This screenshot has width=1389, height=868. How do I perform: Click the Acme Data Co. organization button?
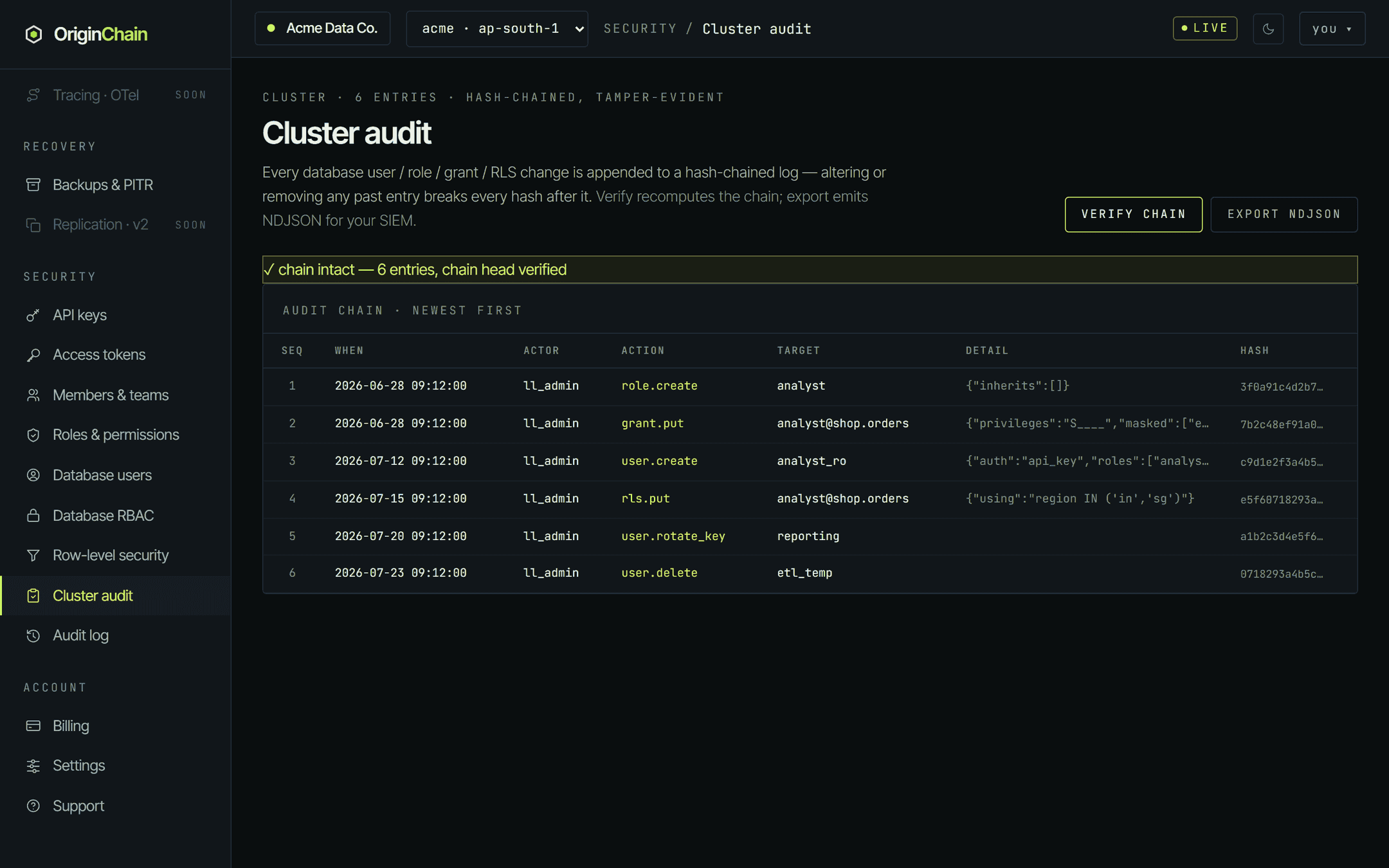point(323,28)
